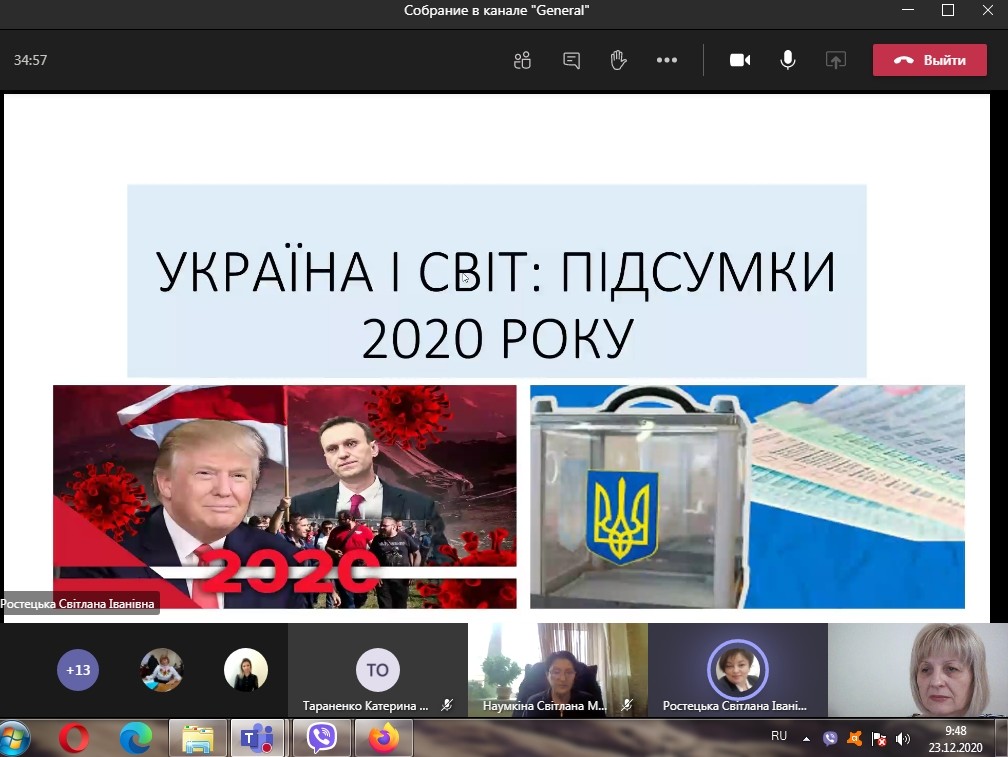Open the meeting chat panel
The height and width of the screenshot is (757, 1008).
coord(571,60)
